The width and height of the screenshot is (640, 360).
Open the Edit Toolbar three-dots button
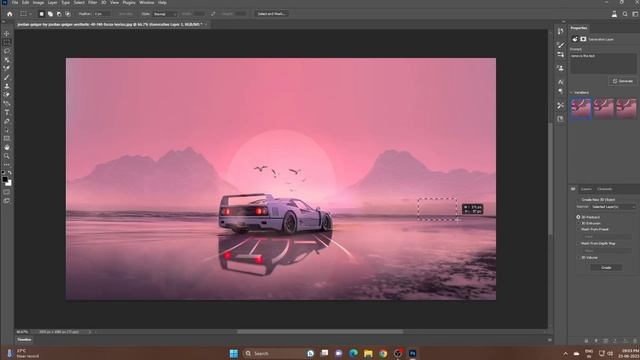tap(7, 164)
